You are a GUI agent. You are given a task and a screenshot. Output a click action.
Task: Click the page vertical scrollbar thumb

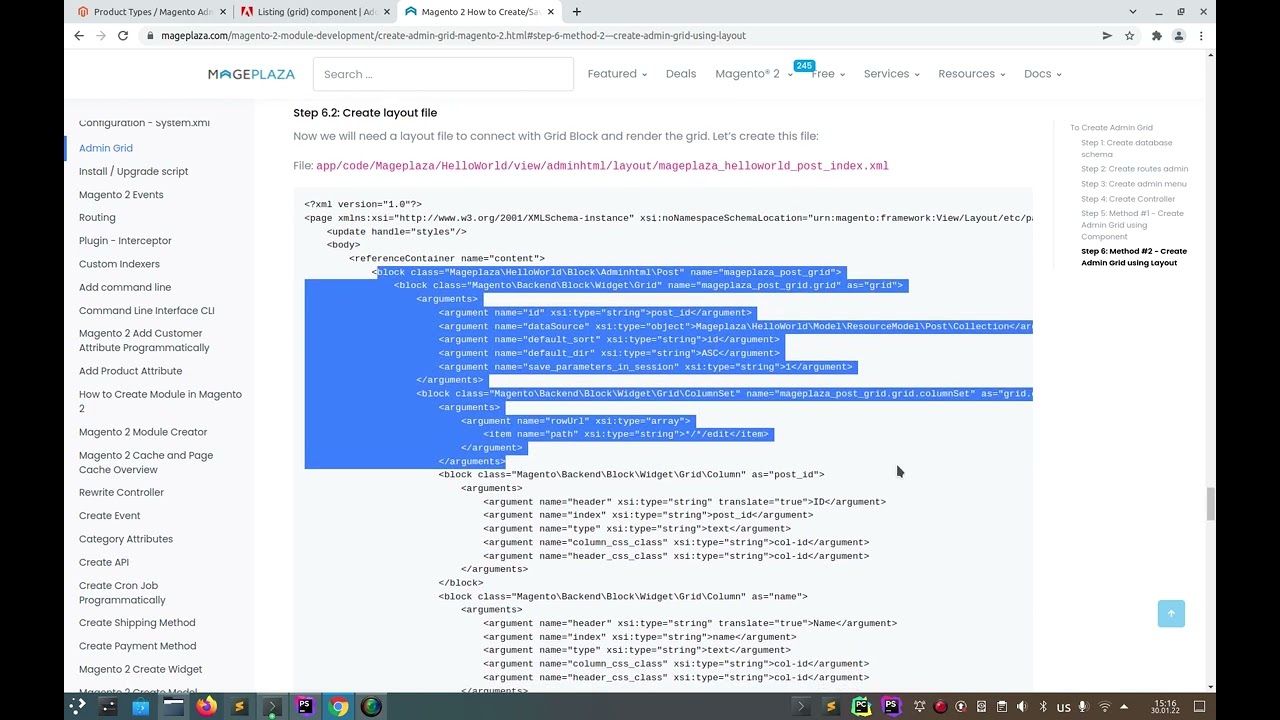tap(1210, 504)
